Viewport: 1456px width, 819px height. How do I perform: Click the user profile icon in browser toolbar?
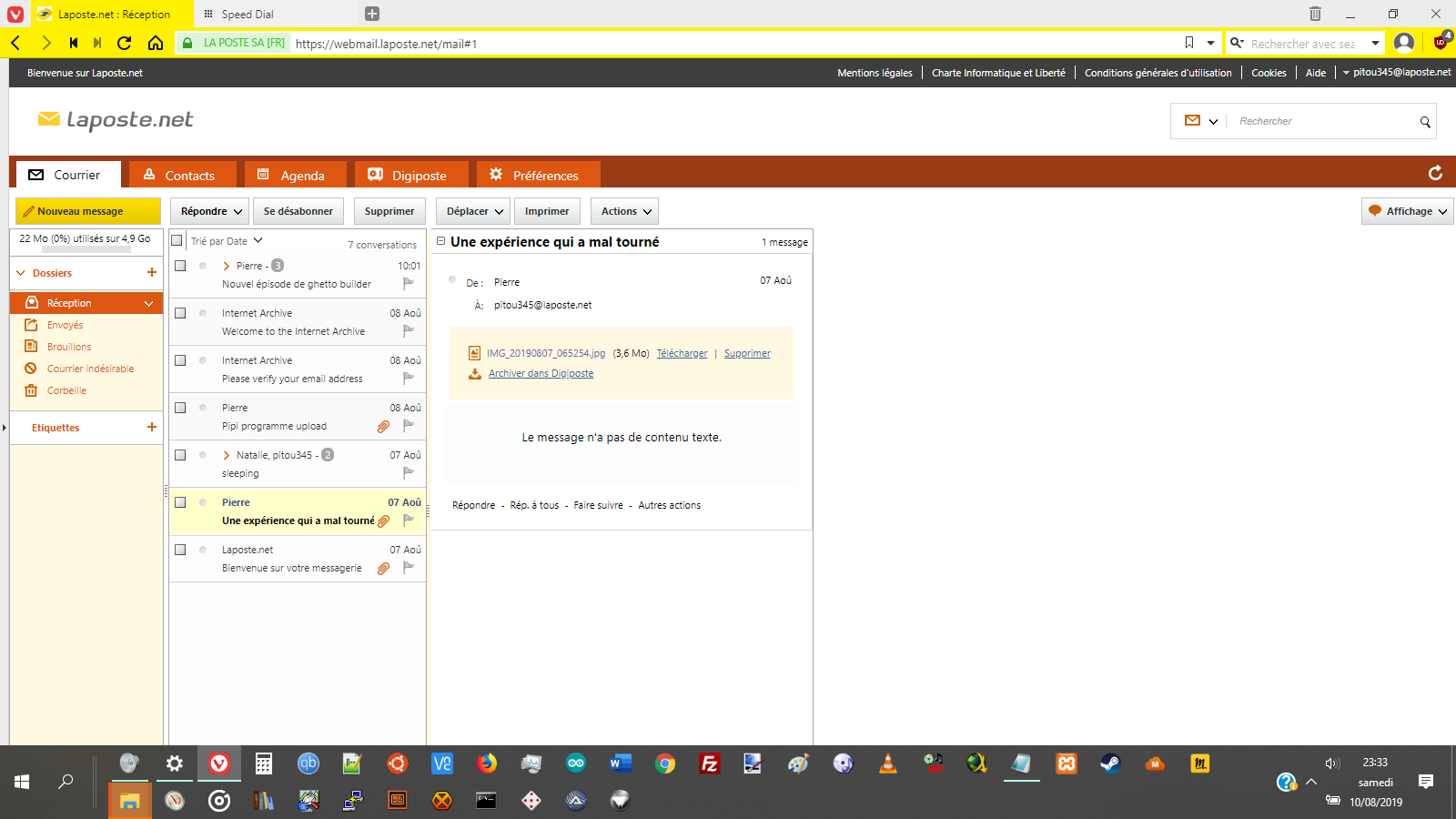tap(1404, 43)
